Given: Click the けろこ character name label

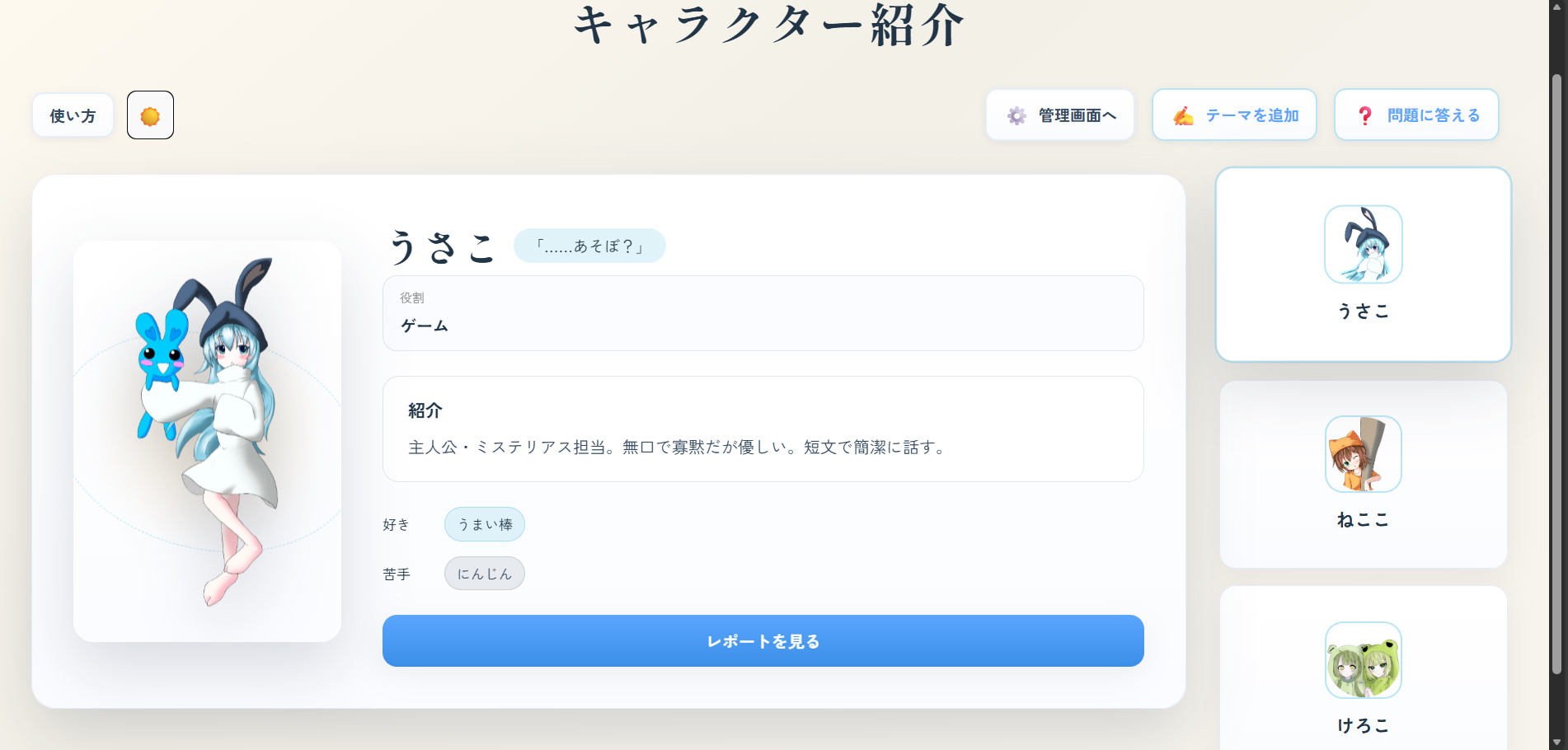Looking at the screenshot, I should (x=1363, y=725).
